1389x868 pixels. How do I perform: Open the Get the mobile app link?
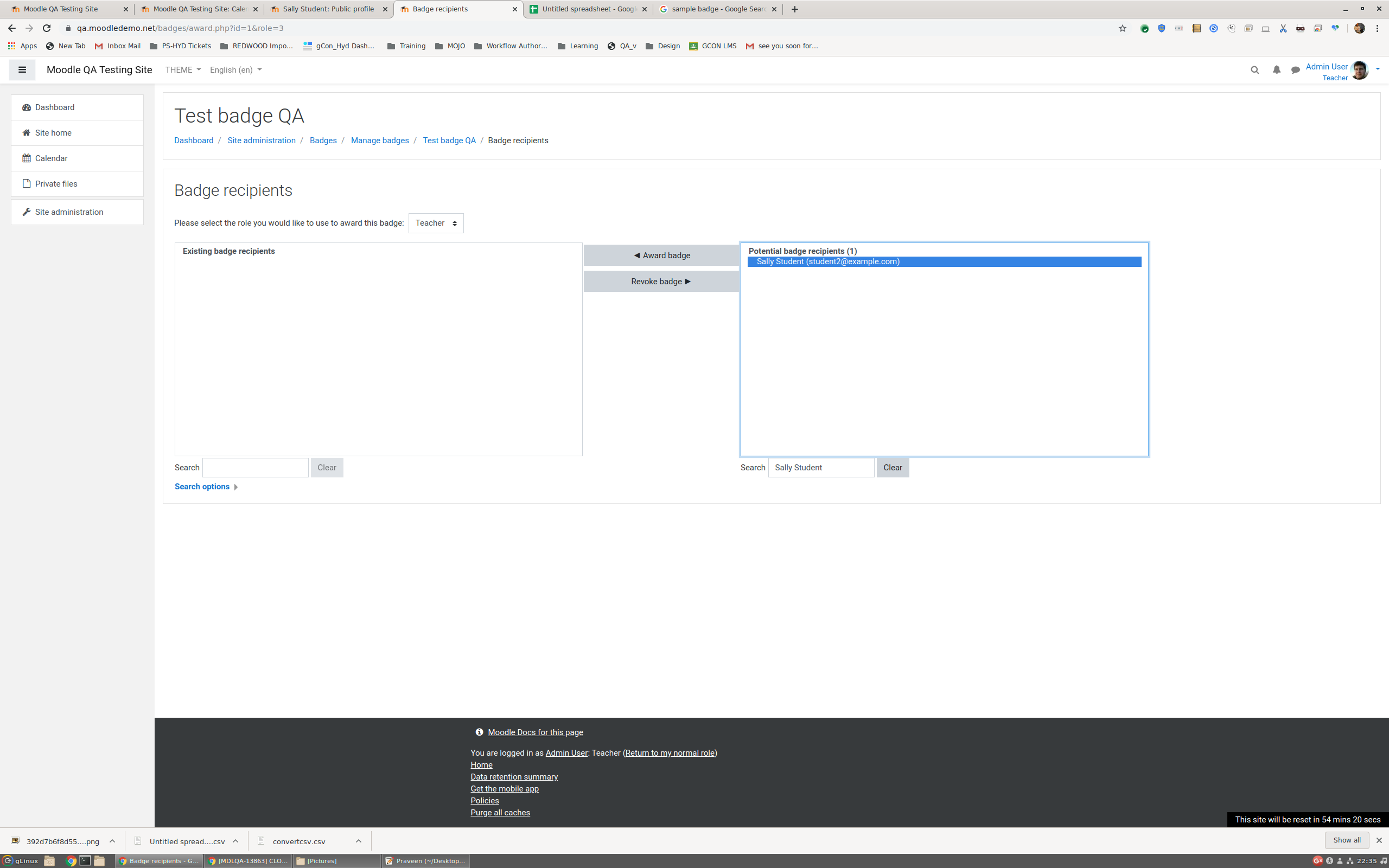[504, 788]
